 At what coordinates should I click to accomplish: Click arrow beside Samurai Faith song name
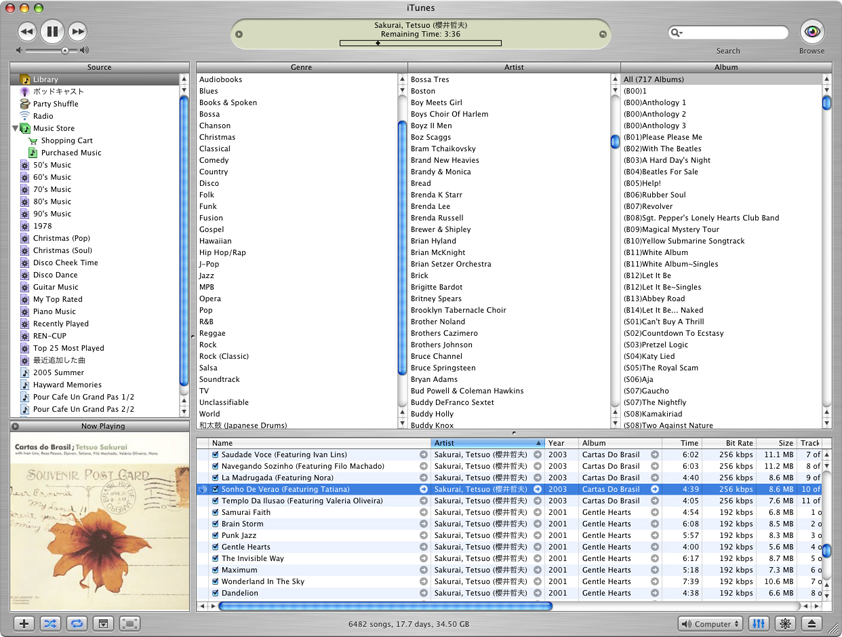(424, 512)
